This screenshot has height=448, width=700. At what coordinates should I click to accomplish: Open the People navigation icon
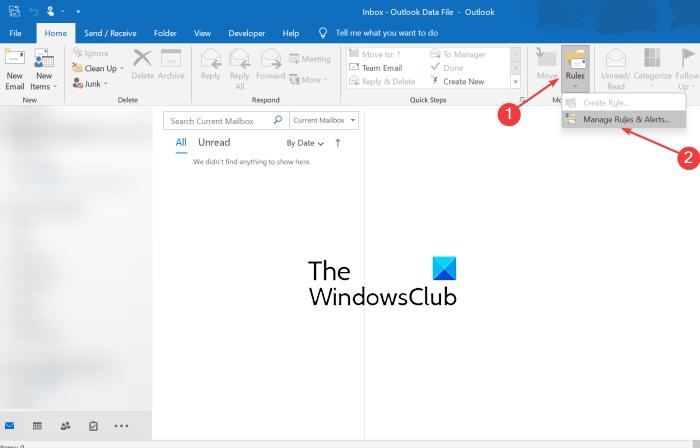65,425
